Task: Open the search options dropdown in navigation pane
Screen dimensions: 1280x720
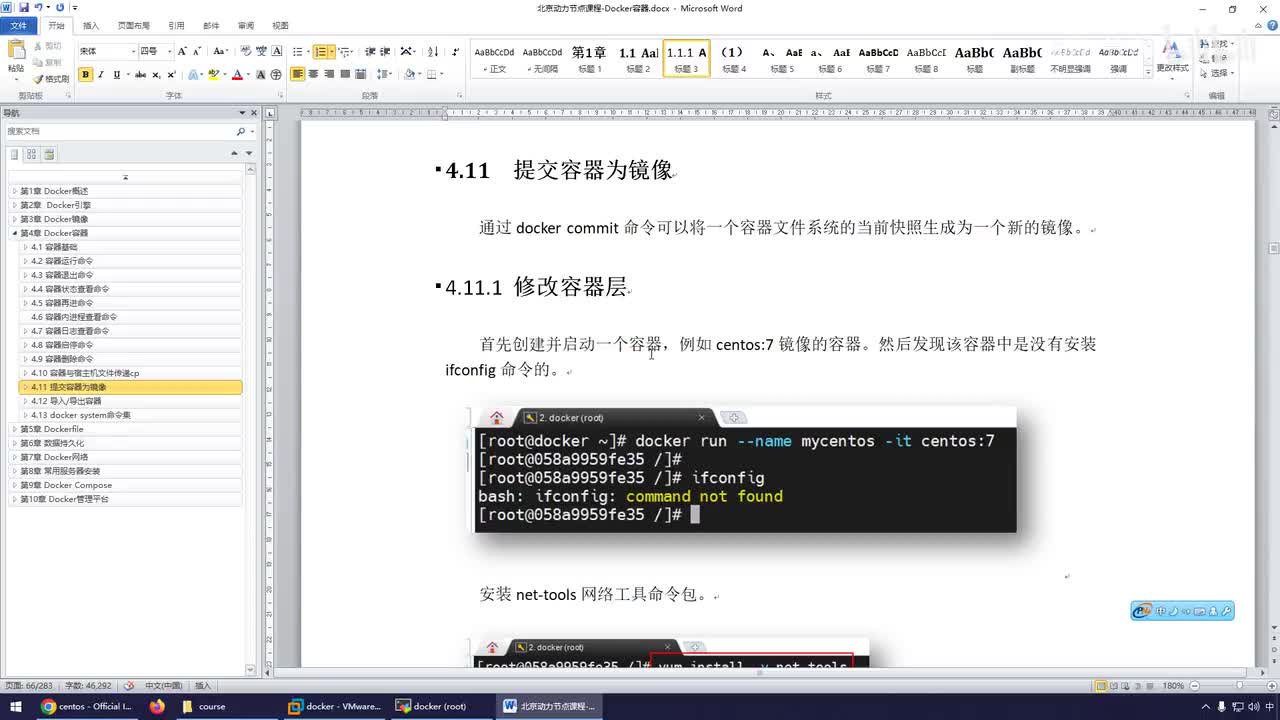Action: coord(250,132)
